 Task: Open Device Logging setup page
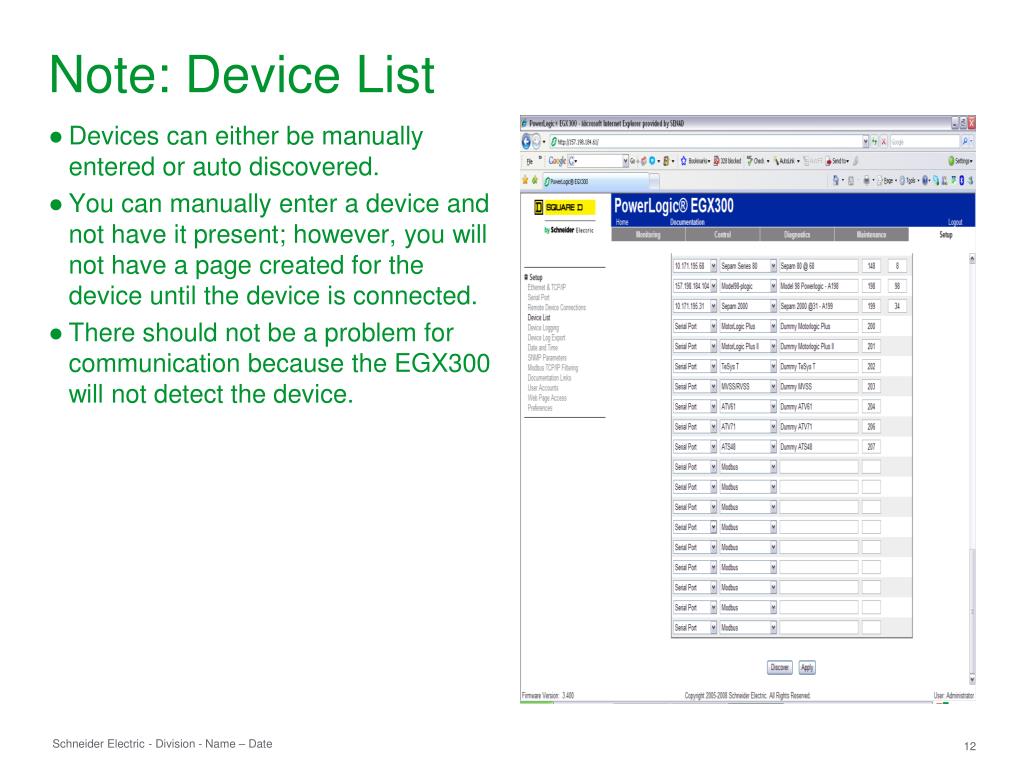pos(543,328)
